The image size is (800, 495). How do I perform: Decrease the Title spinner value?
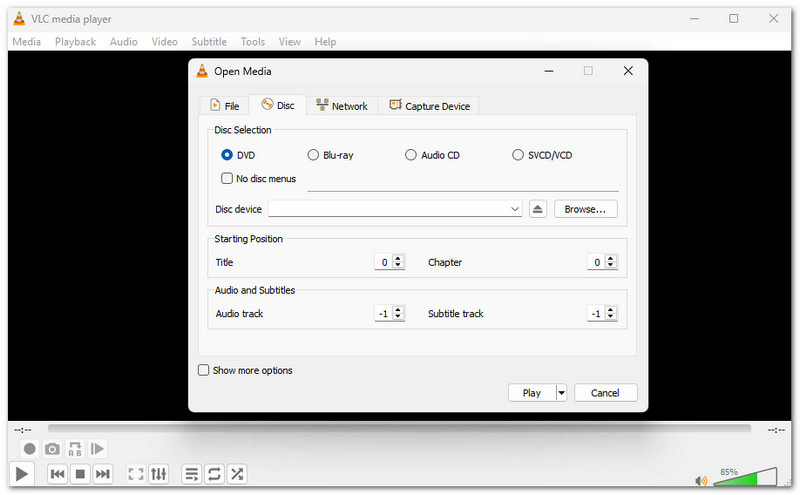[398, 265]
